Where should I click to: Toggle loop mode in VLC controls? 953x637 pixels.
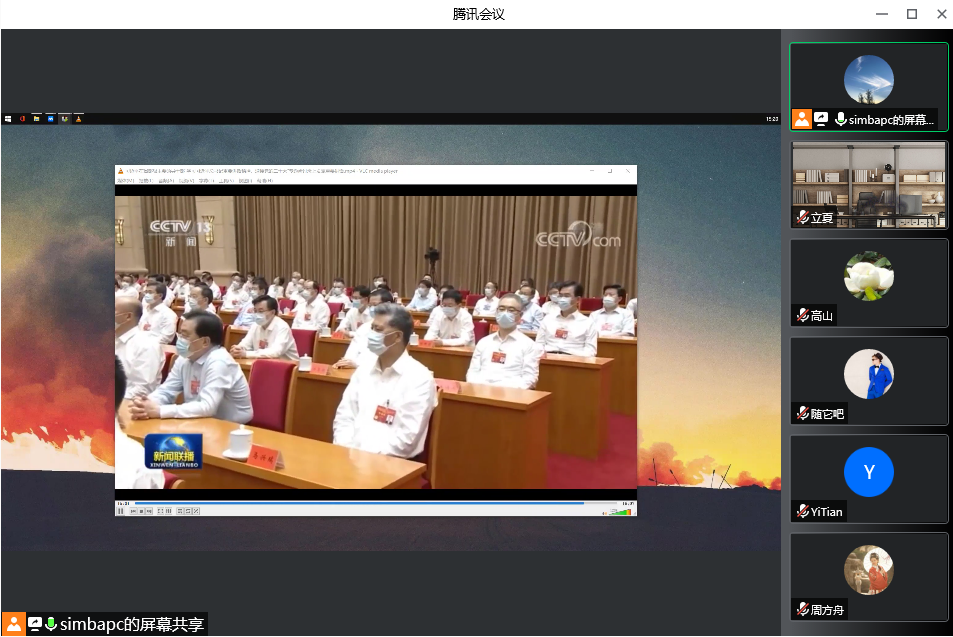188,511
